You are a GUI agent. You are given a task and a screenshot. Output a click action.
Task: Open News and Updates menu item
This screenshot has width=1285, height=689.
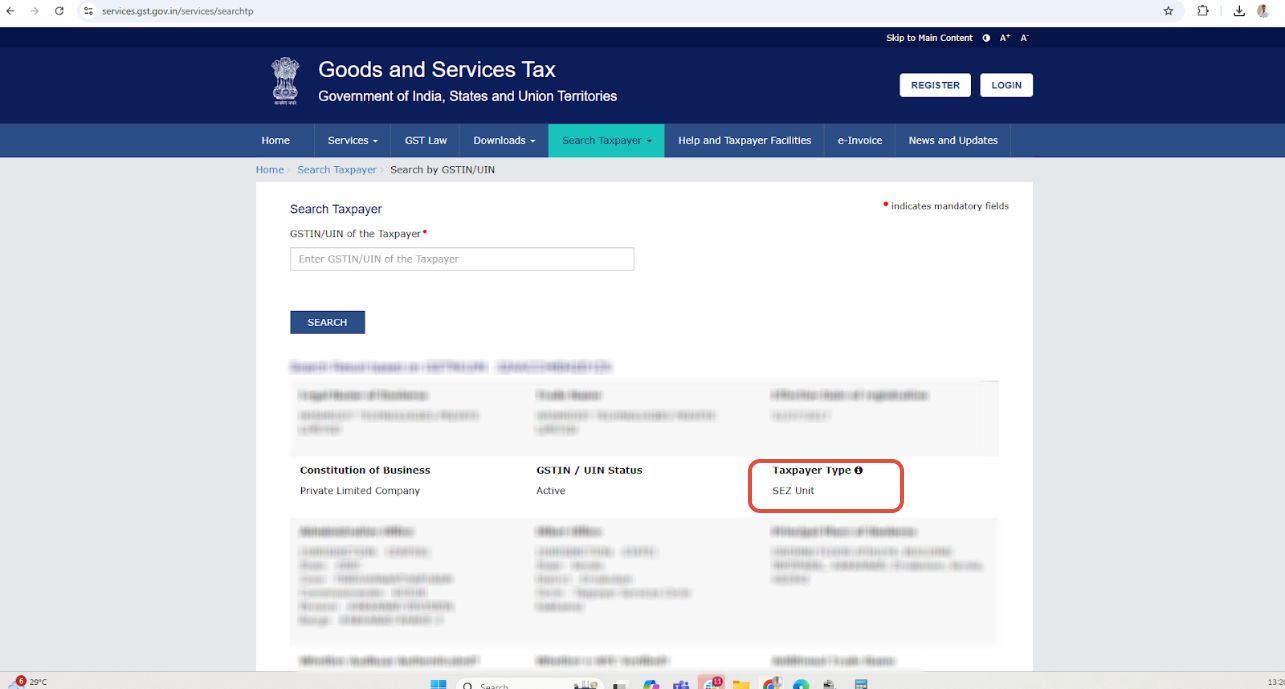tap(953, 141)
